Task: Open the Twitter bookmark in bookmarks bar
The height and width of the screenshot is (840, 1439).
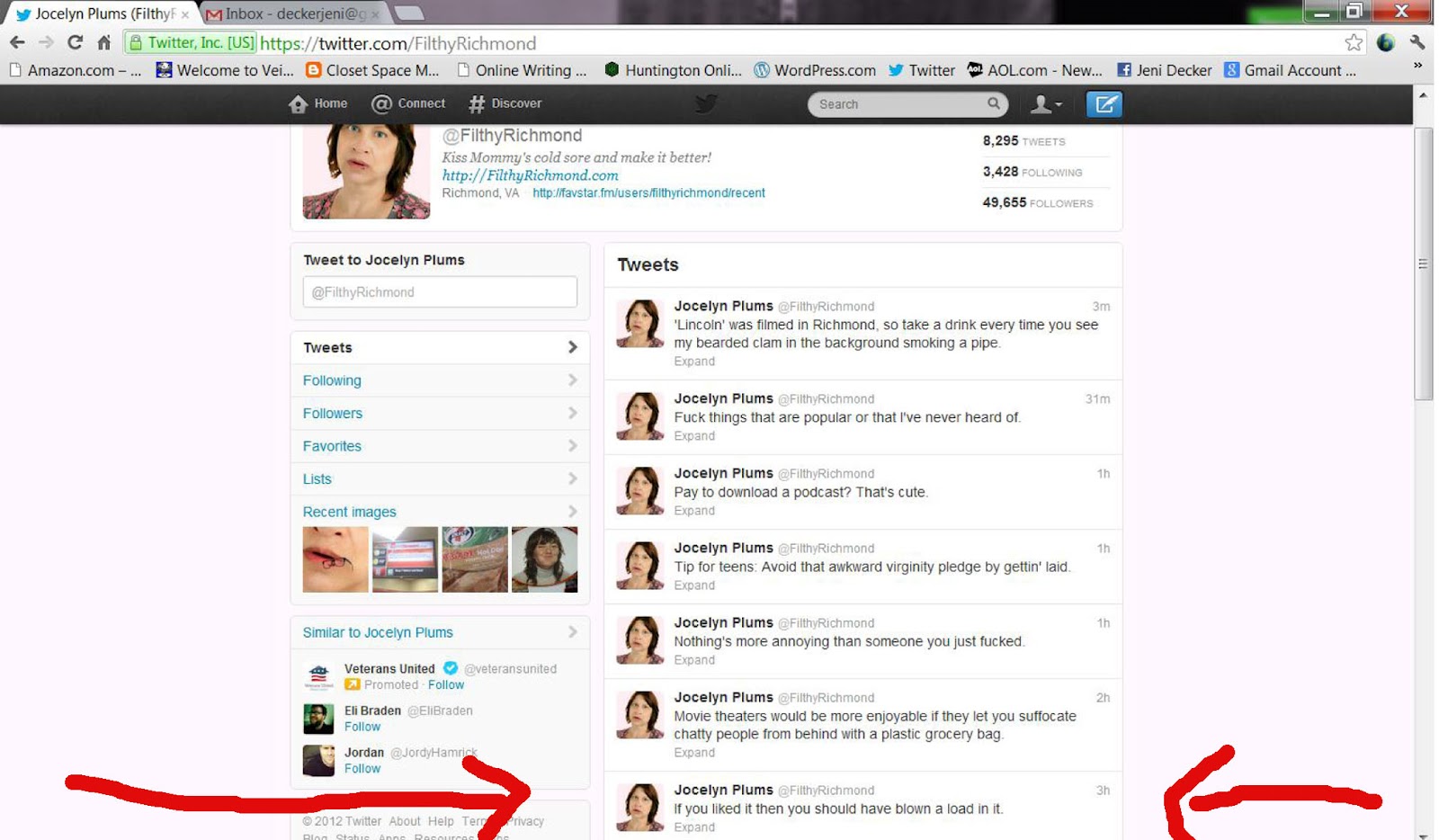Action: pos(921,70)
